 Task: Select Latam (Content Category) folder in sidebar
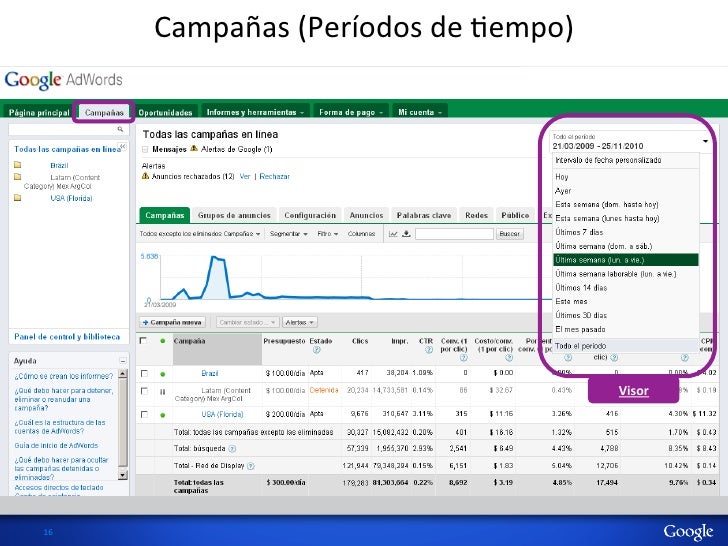pos(62,182)
